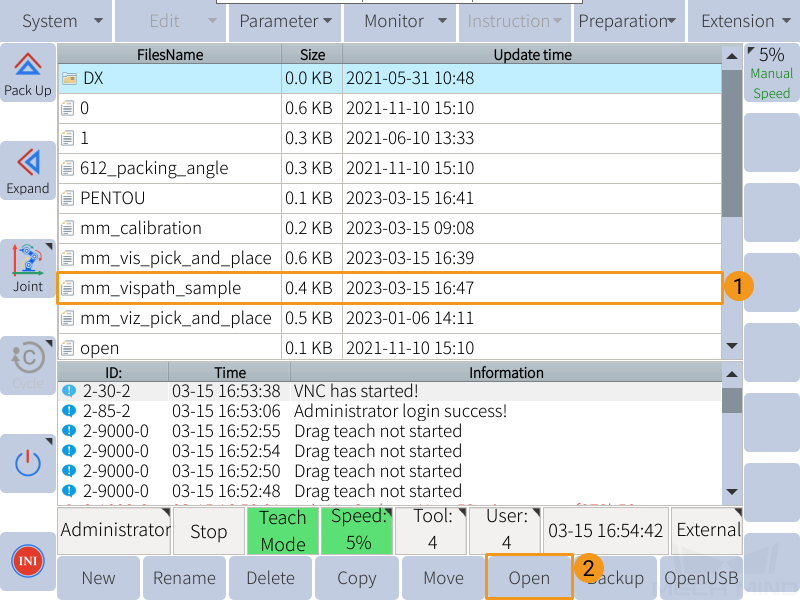The image size is (800, 600).
Task: Click the red INI icon
Action: click(x=28, y=561)
